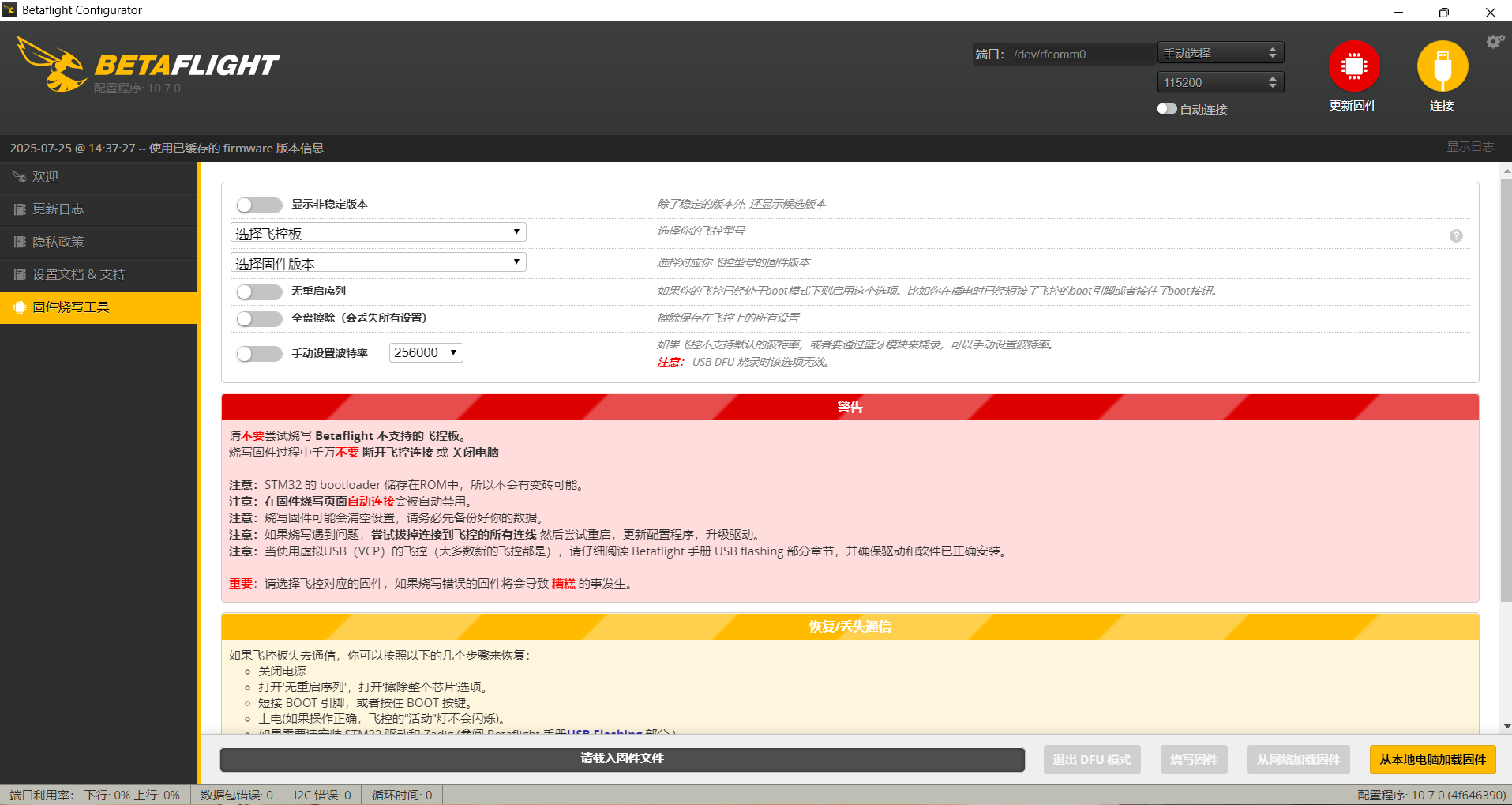
Task: Click the firmware 版本信息 log message
Action: [167, 148]
